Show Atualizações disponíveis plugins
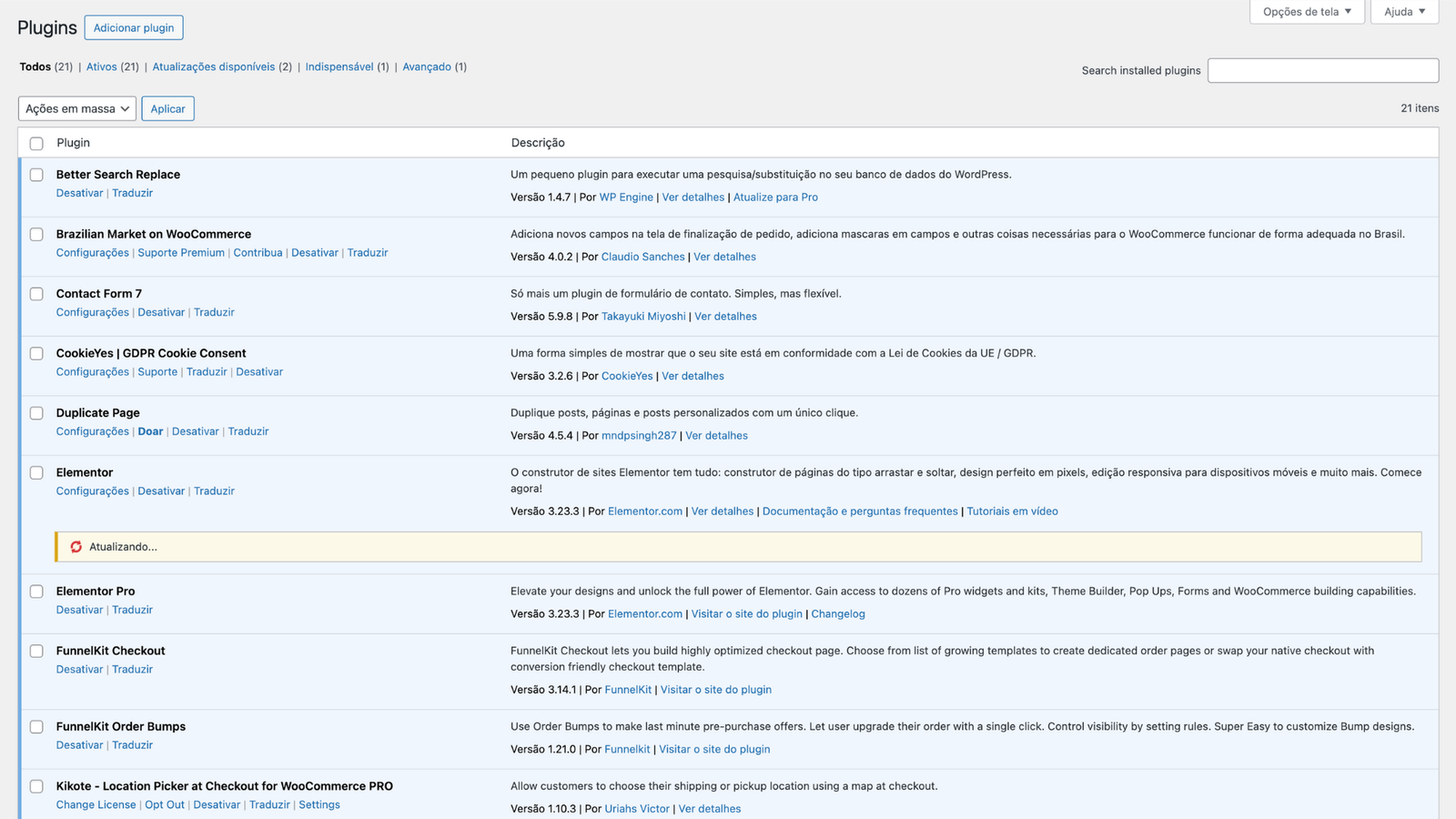The height and width of the screenshot is (819, 1456). pos(213,66)
